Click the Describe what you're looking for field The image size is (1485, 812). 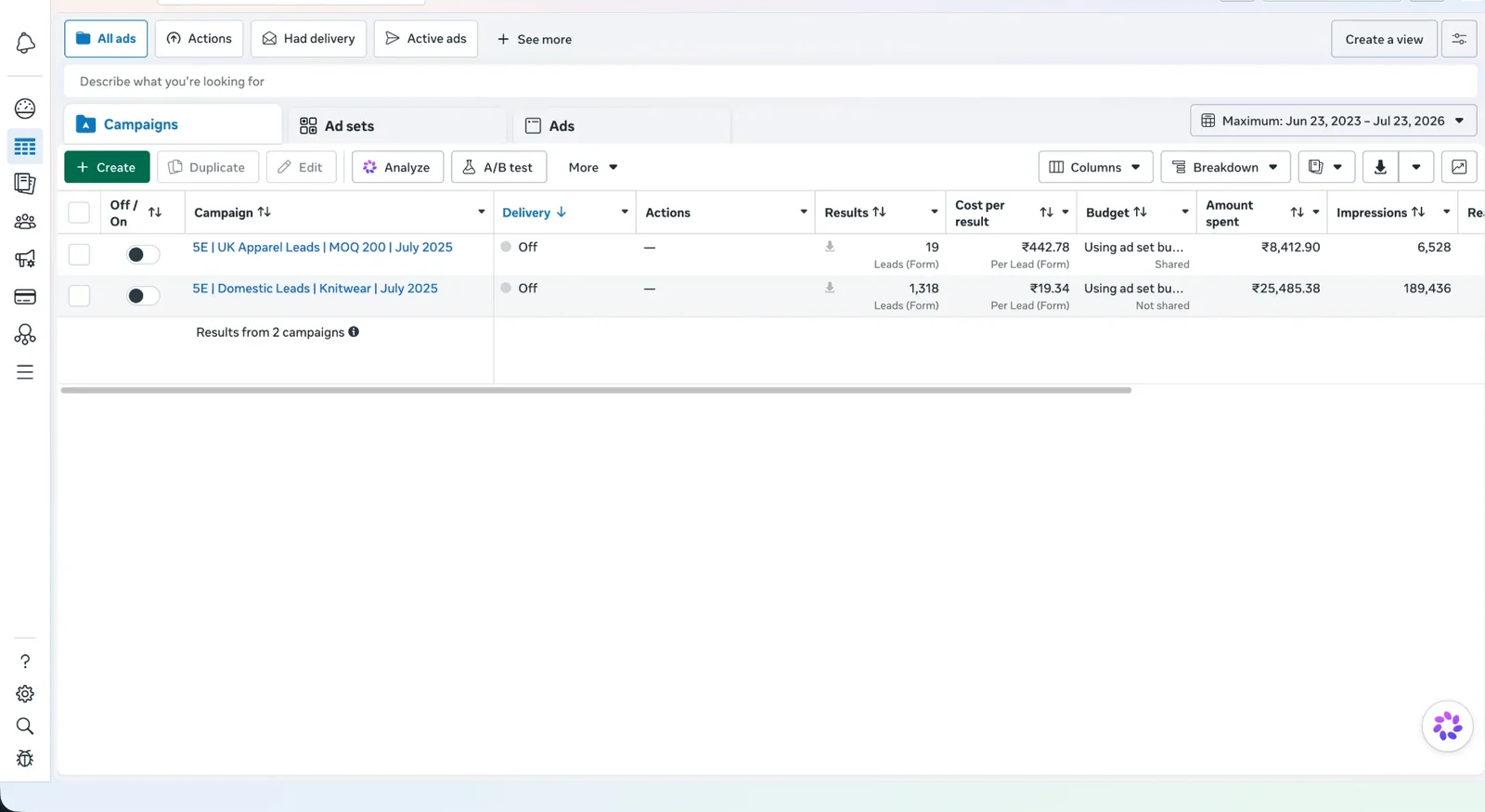click(x=770, y=82)
